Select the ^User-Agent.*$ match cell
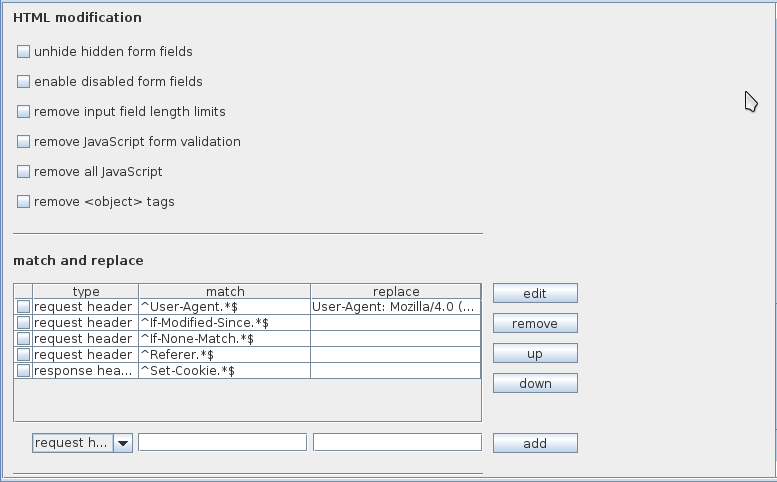This screenshot has height=482, width=777. pos(224,307)
